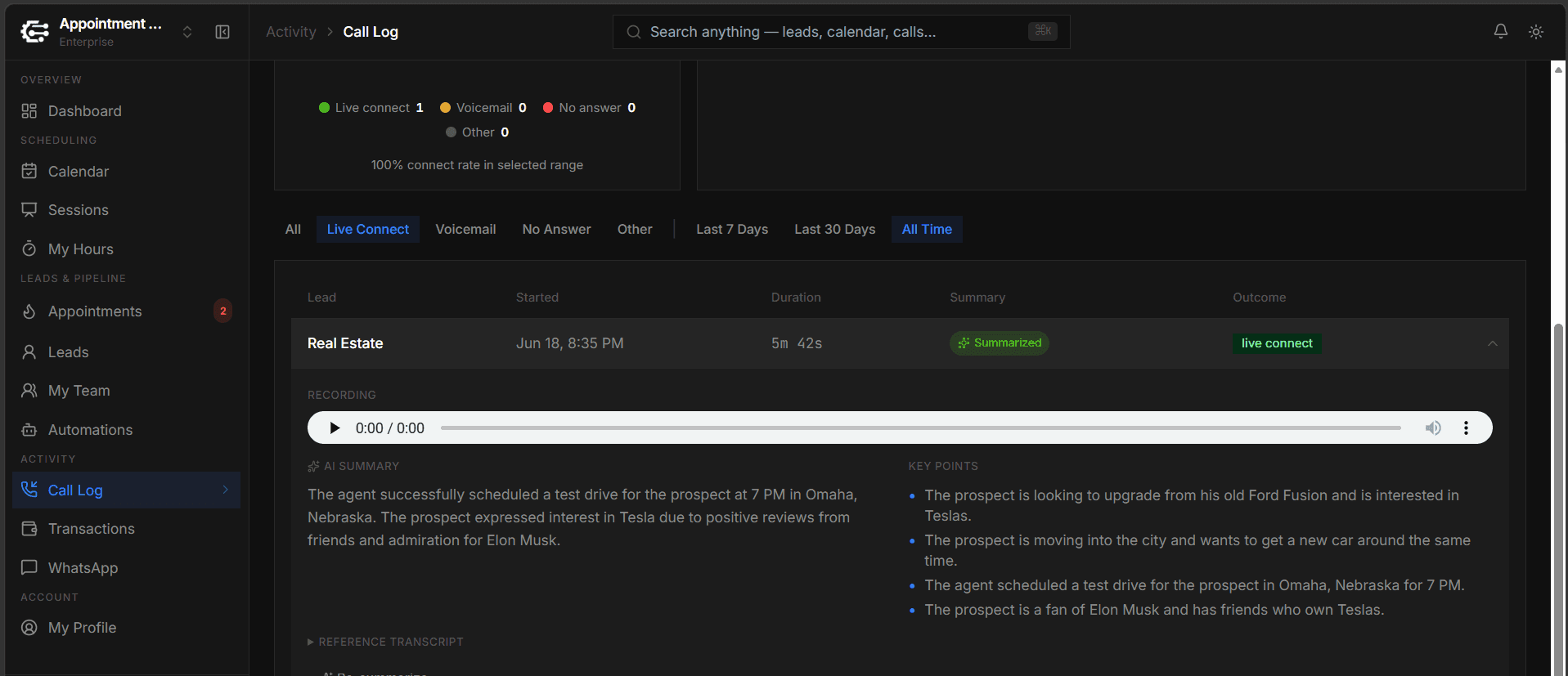The image size is (1568, 676).
Task: Expand the Reference Transcript section
Action: (385, 642)
